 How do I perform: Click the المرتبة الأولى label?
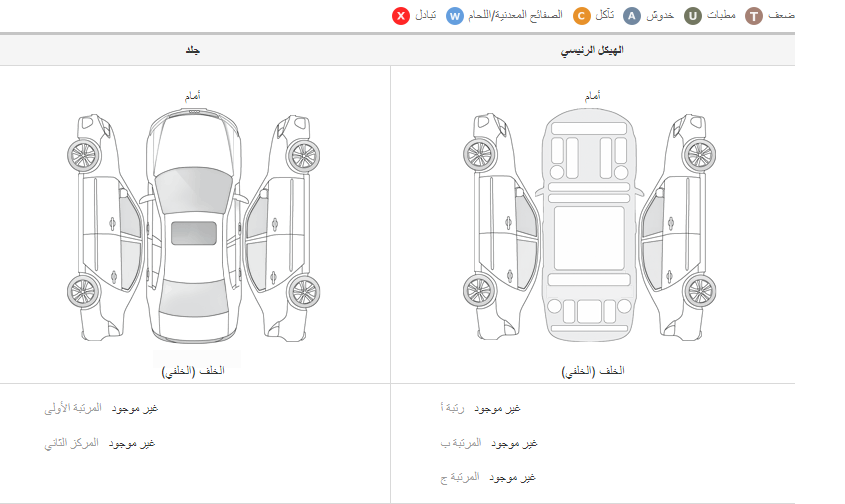[72, 409]
